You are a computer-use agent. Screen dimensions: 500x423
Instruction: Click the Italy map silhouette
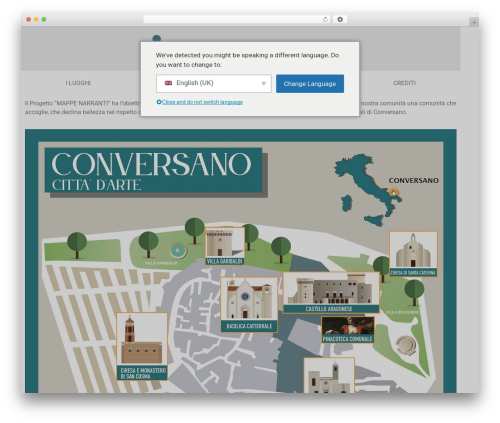pos(368,189)
